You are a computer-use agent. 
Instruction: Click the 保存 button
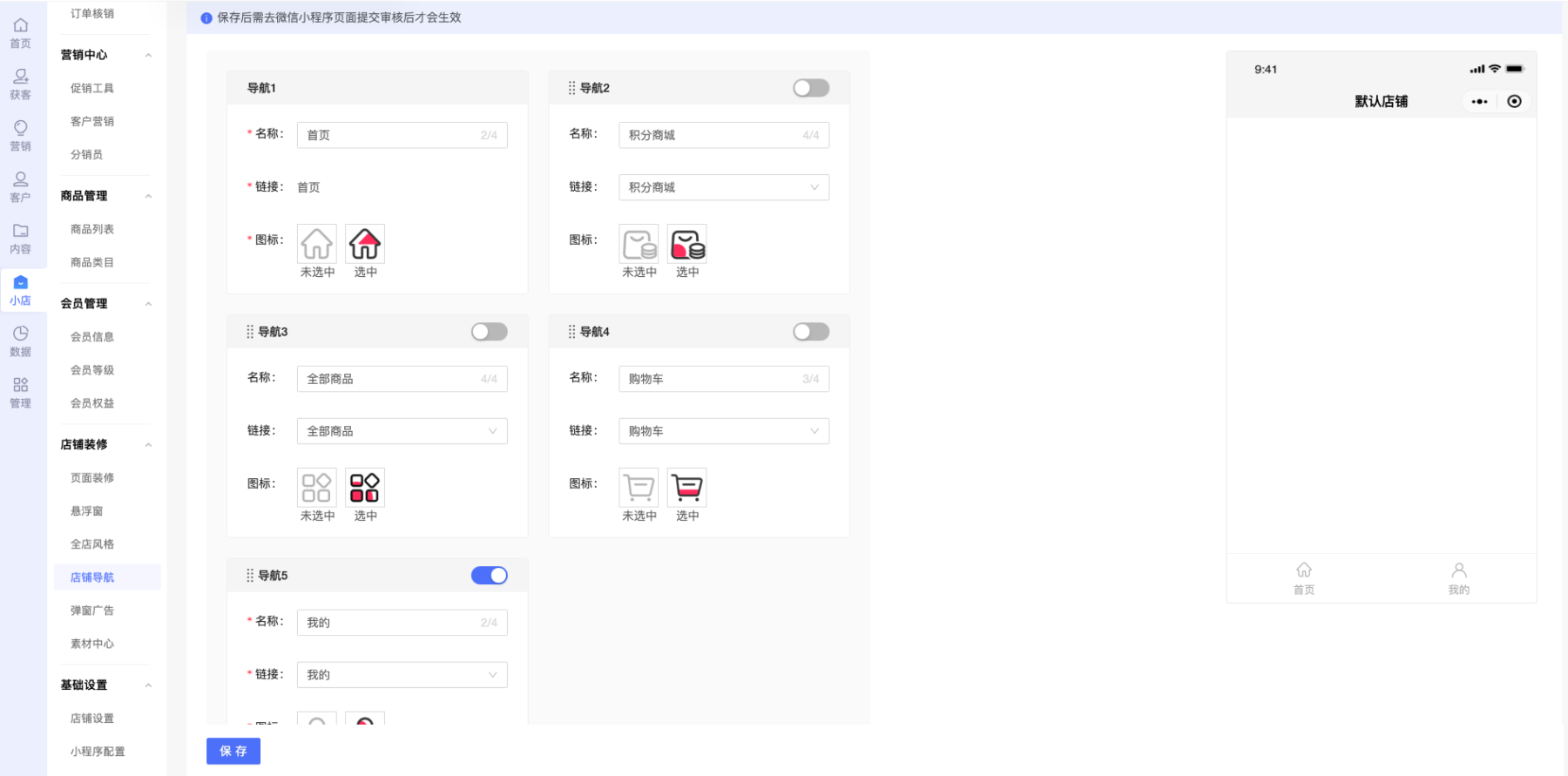pyautogui.click(x=233, y=751)
